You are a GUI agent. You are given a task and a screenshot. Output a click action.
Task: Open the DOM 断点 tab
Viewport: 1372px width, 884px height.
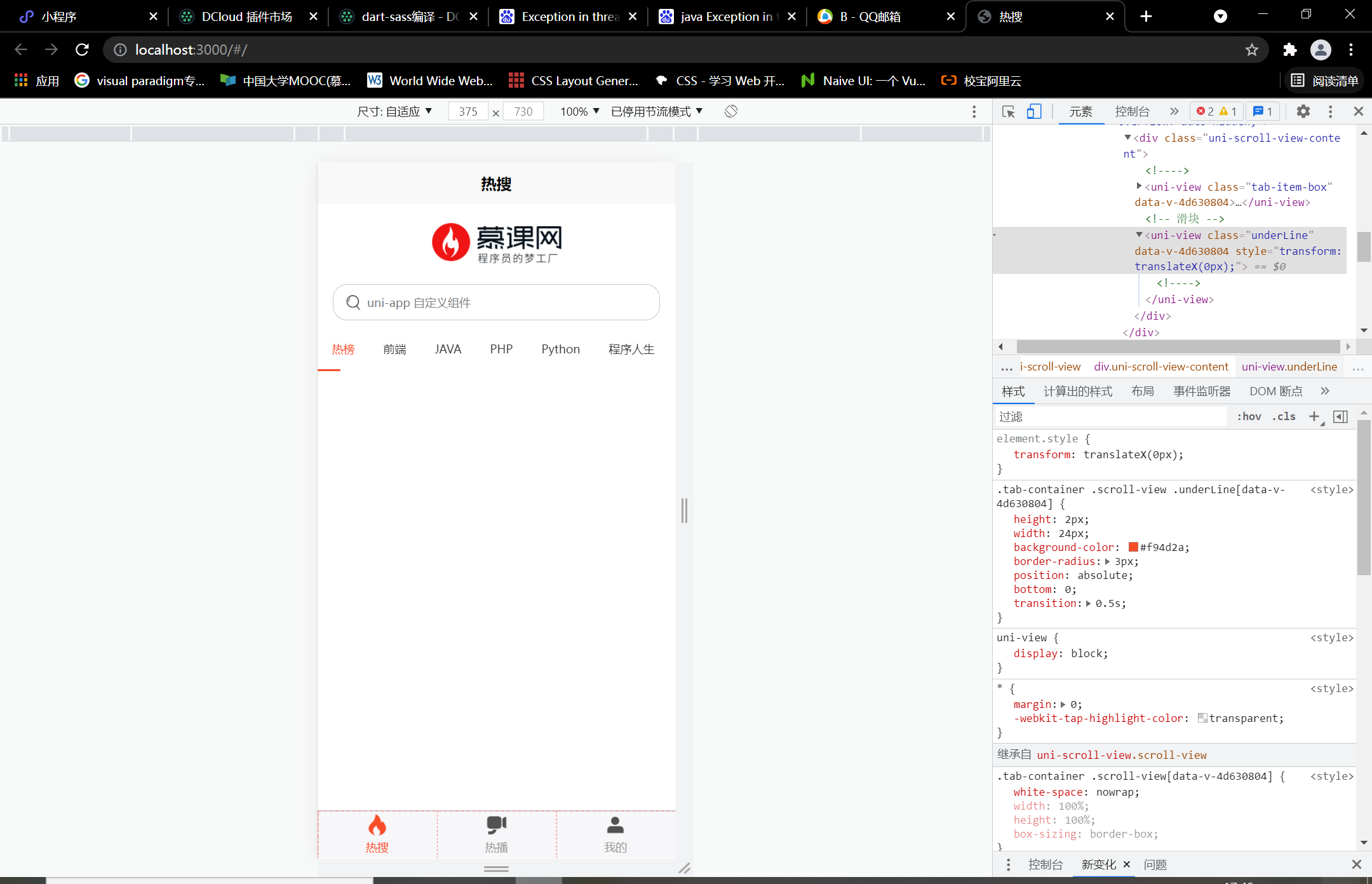coord(1275,391)
